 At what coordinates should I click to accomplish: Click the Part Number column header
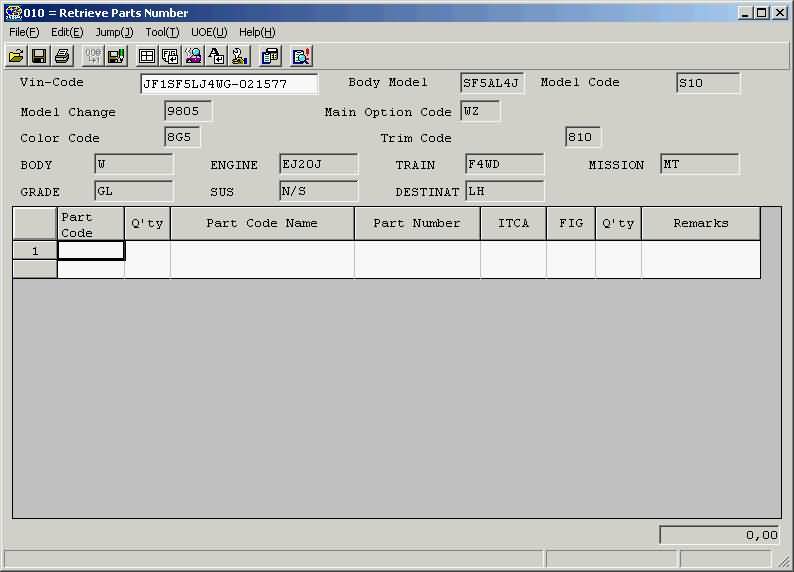click(417, 224)
